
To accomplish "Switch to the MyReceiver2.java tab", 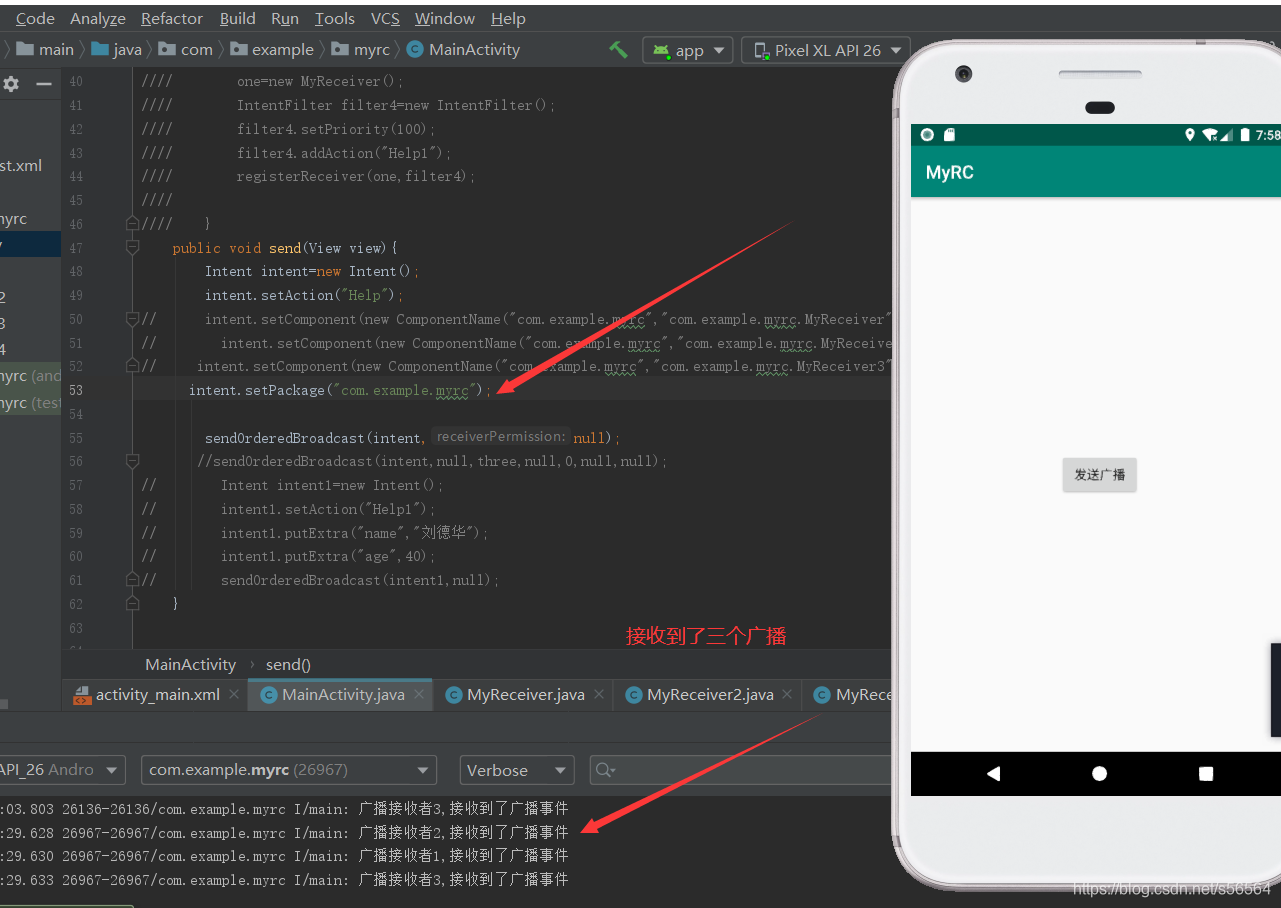I will point(710,694).
